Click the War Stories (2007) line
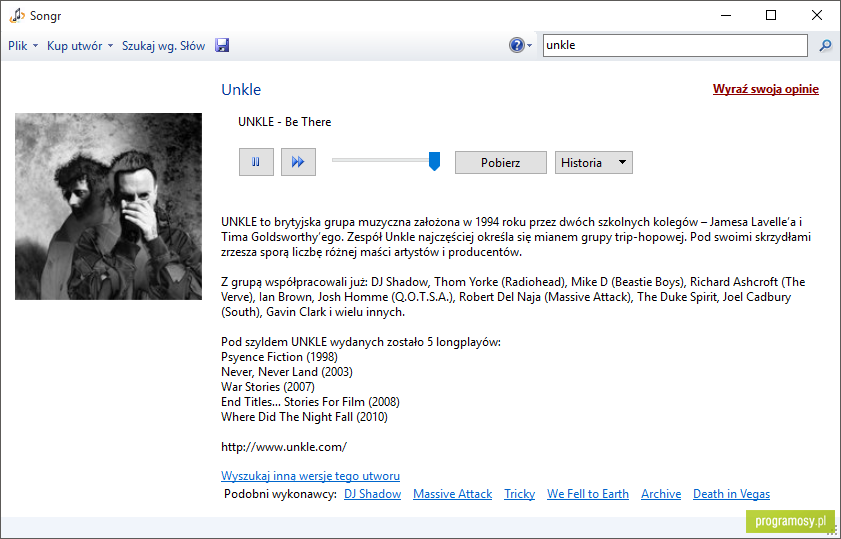Screen dimensions: 841x539 click(x=268, y=387)
